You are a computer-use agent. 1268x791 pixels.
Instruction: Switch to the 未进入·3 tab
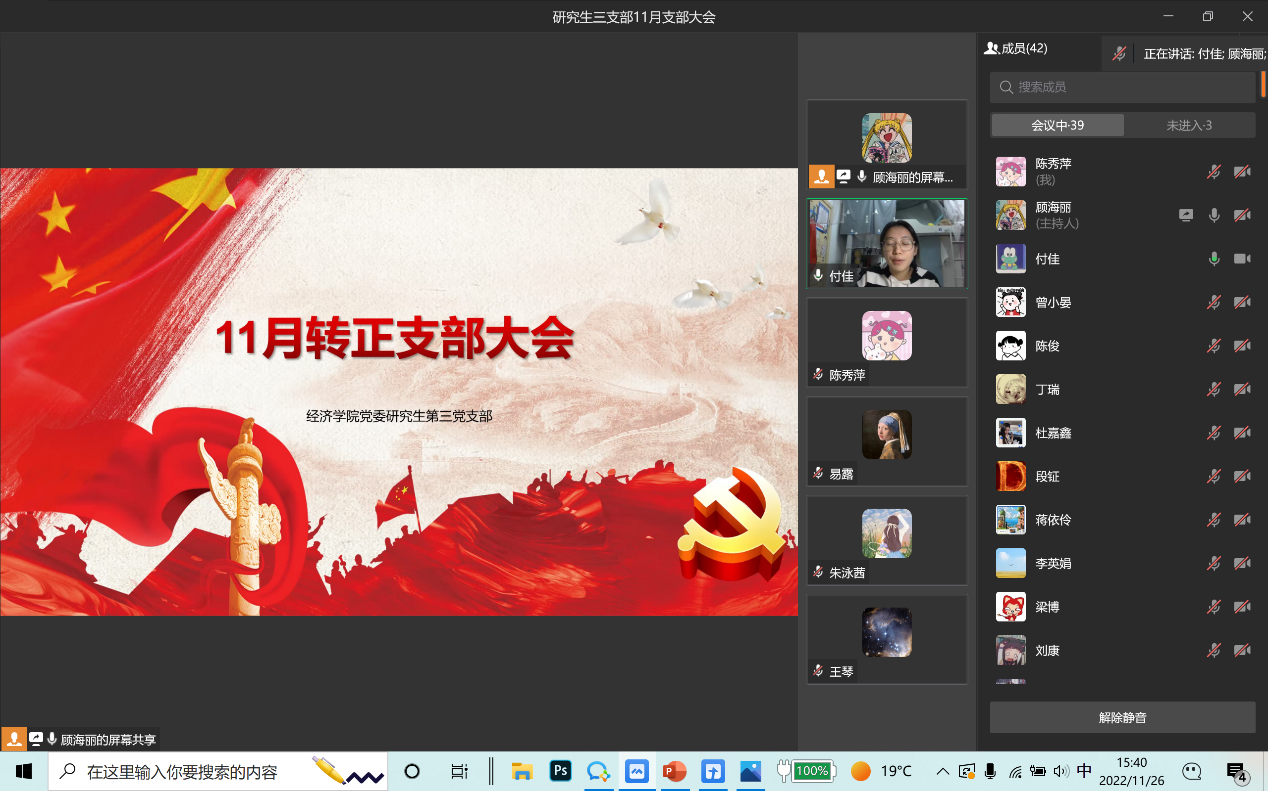1189,125
